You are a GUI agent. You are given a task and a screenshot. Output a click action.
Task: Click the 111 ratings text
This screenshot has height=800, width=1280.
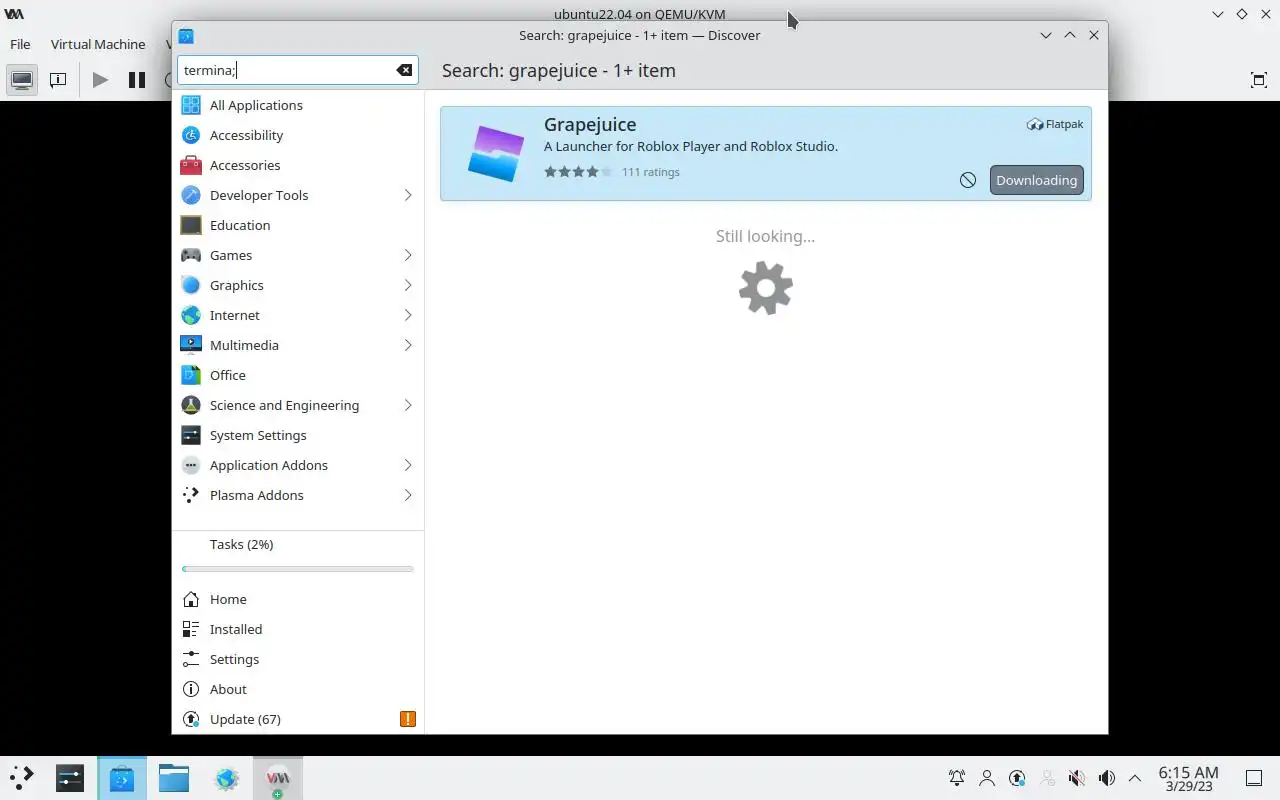[x=650, y=172]
